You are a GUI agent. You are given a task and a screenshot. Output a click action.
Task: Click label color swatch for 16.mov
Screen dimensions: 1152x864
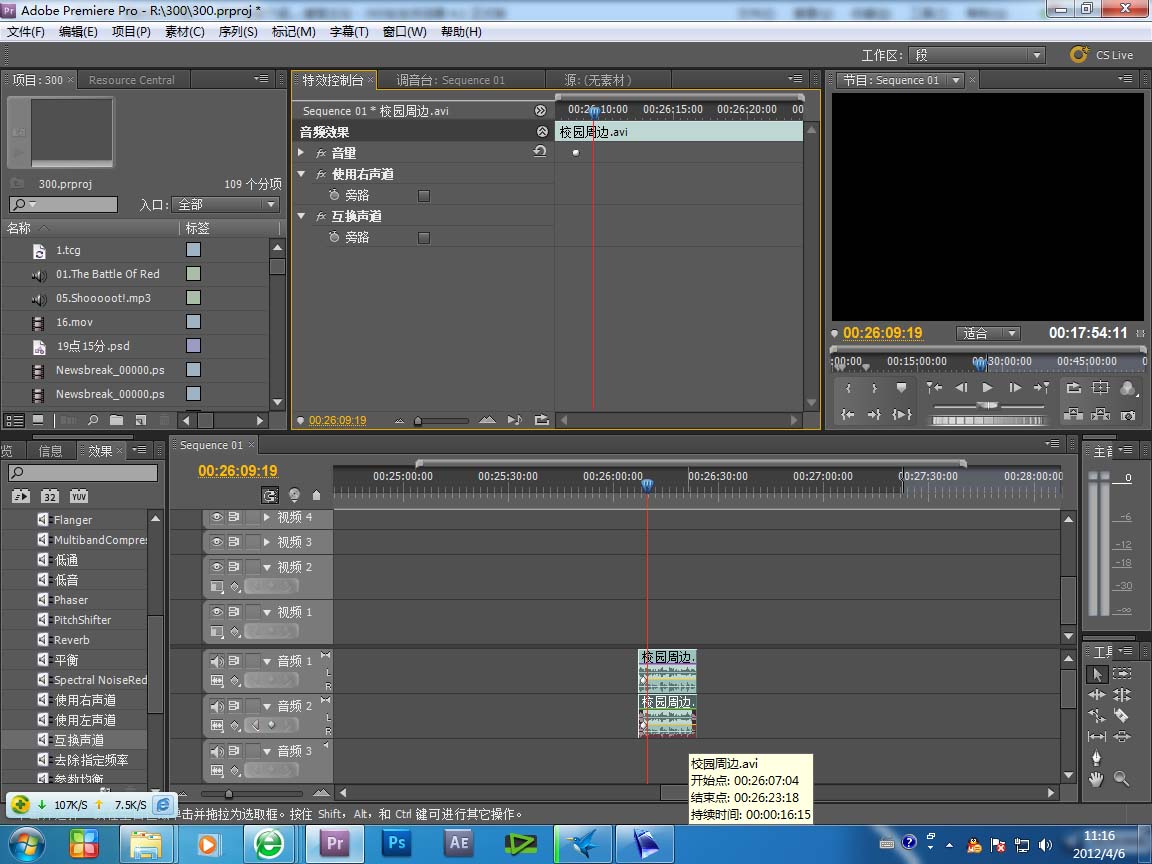pos(193,322)
